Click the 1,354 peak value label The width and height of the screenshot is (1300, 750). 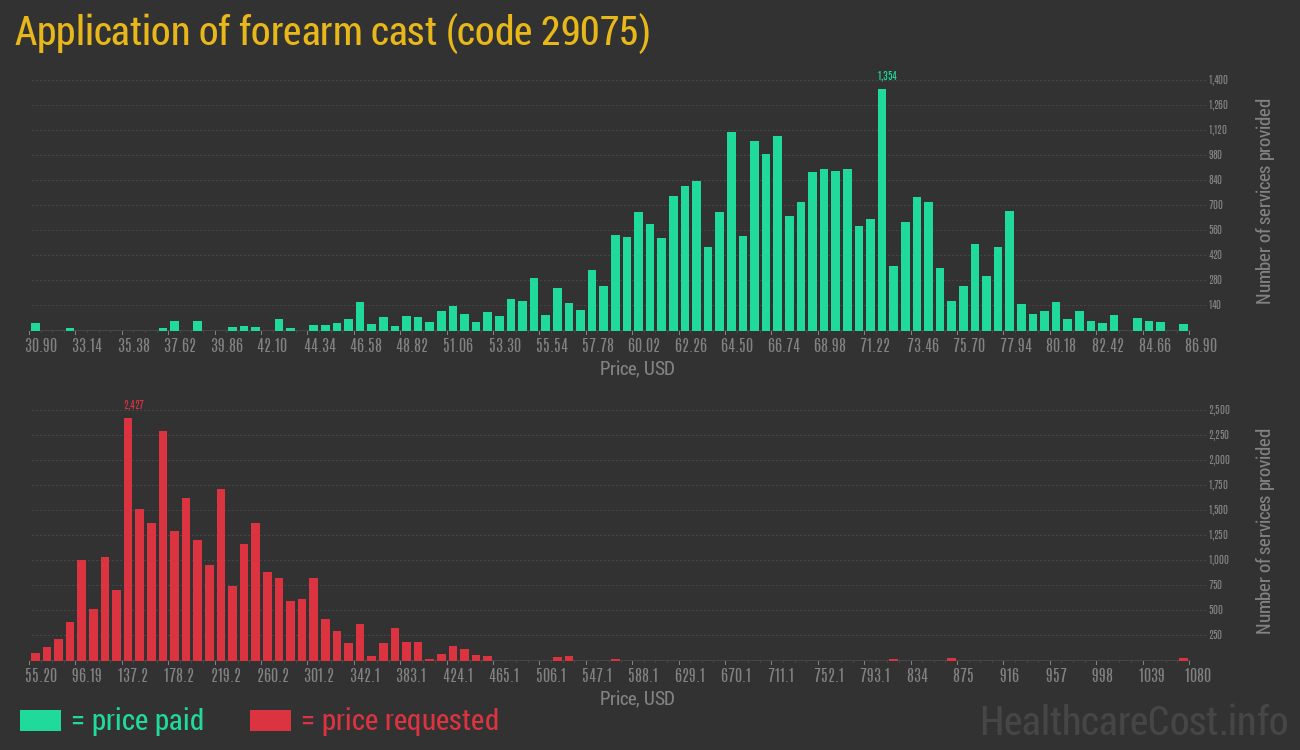click(x=887, y=76)
